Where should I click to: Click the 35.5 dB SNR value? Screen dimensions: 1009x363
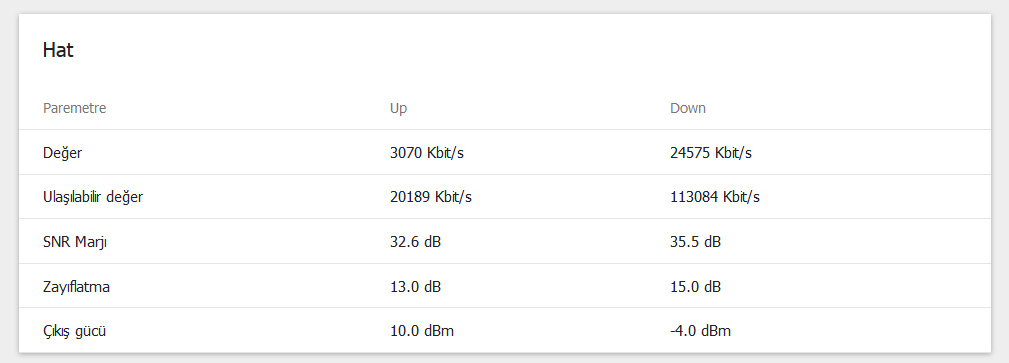pyautogui.click(x=696, y=242)
